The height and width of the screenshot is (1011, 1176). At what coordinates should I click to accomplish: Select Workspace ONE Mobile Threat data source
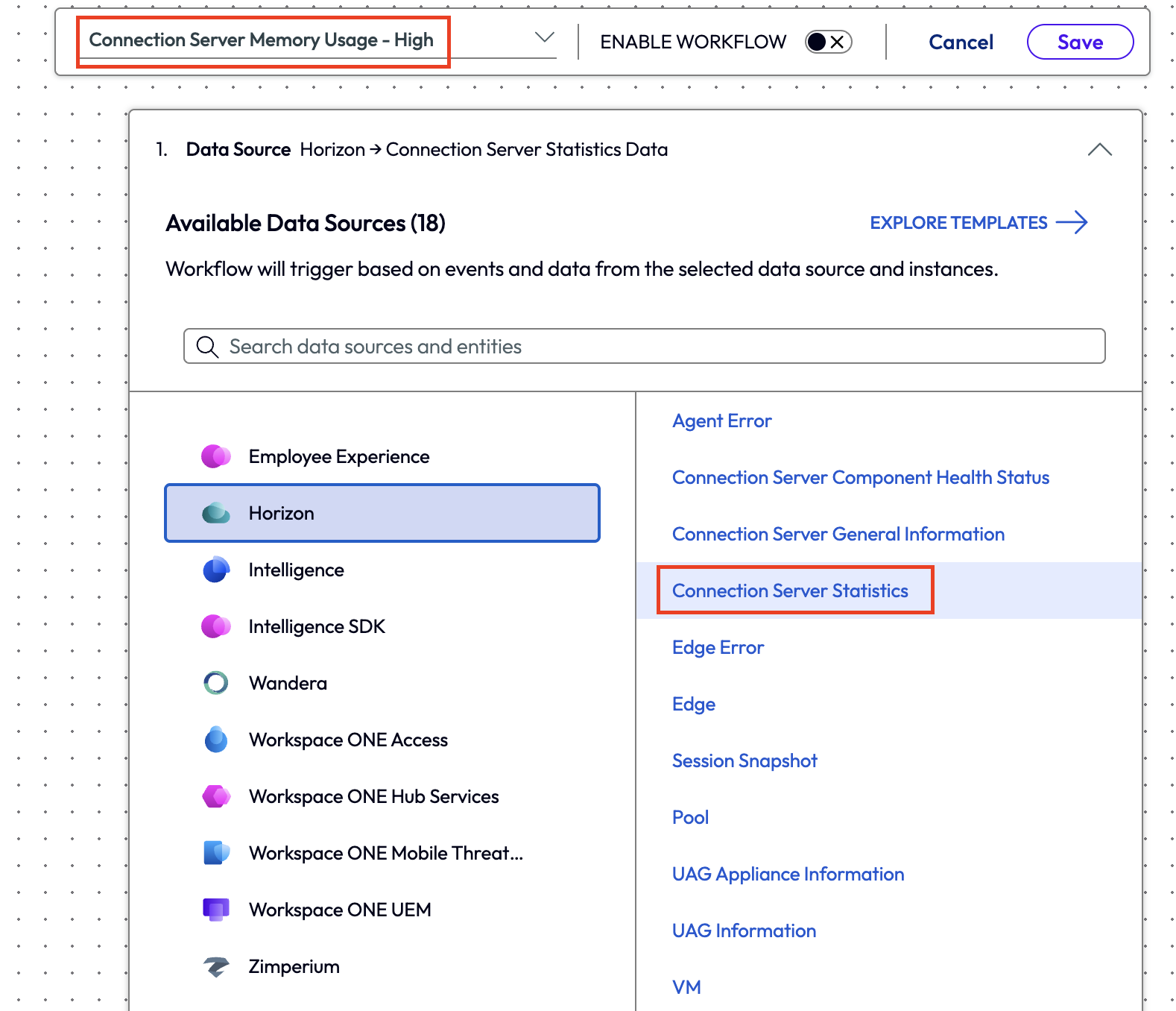385,853
